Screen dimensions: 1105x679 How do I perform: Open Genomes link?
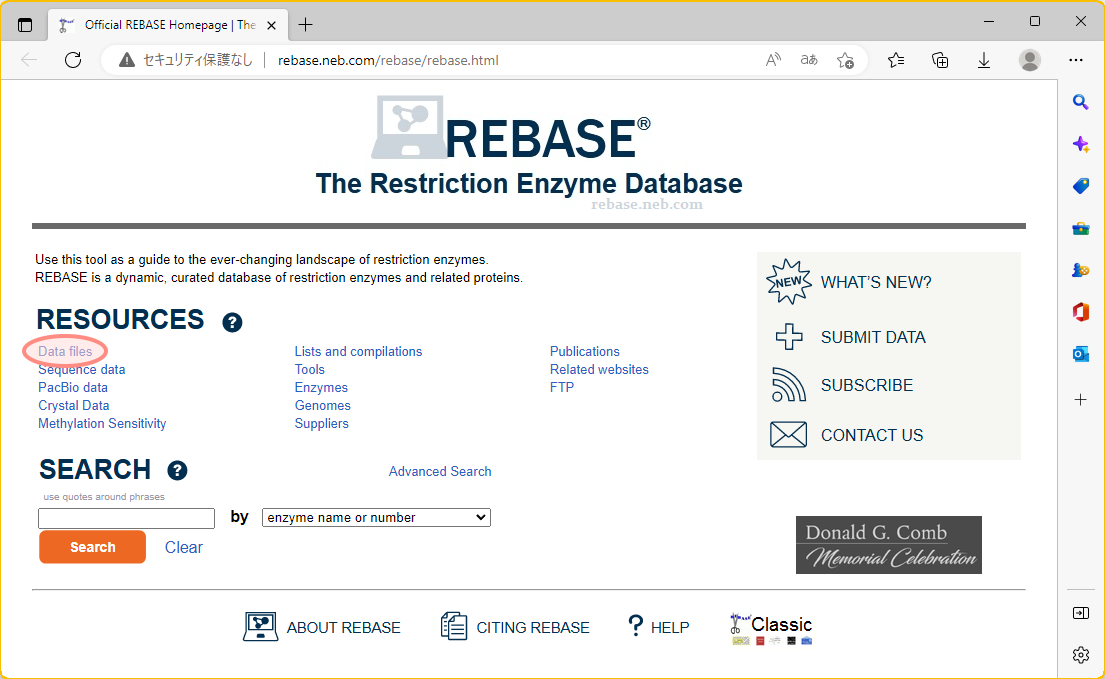pyautogui.click(x=322, y=406)
